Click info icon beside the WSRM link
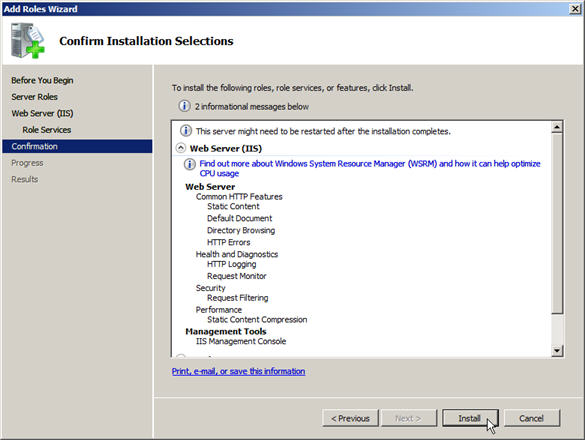This screenshot has width=585, height=440. tap(190, 164)
